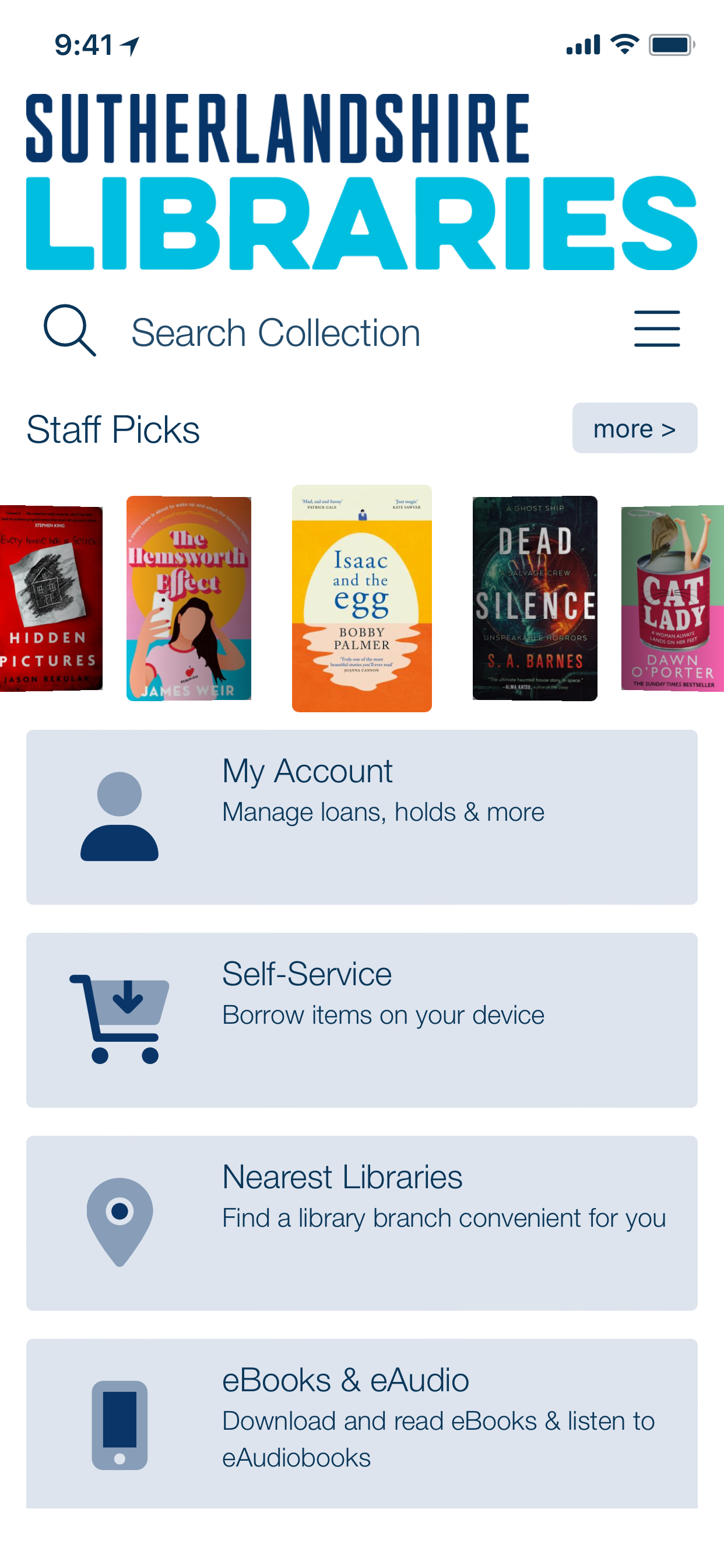Tap the Self-Service shopping cart icon
The height and width of the screenshot is (1568, 724).
120,1019
